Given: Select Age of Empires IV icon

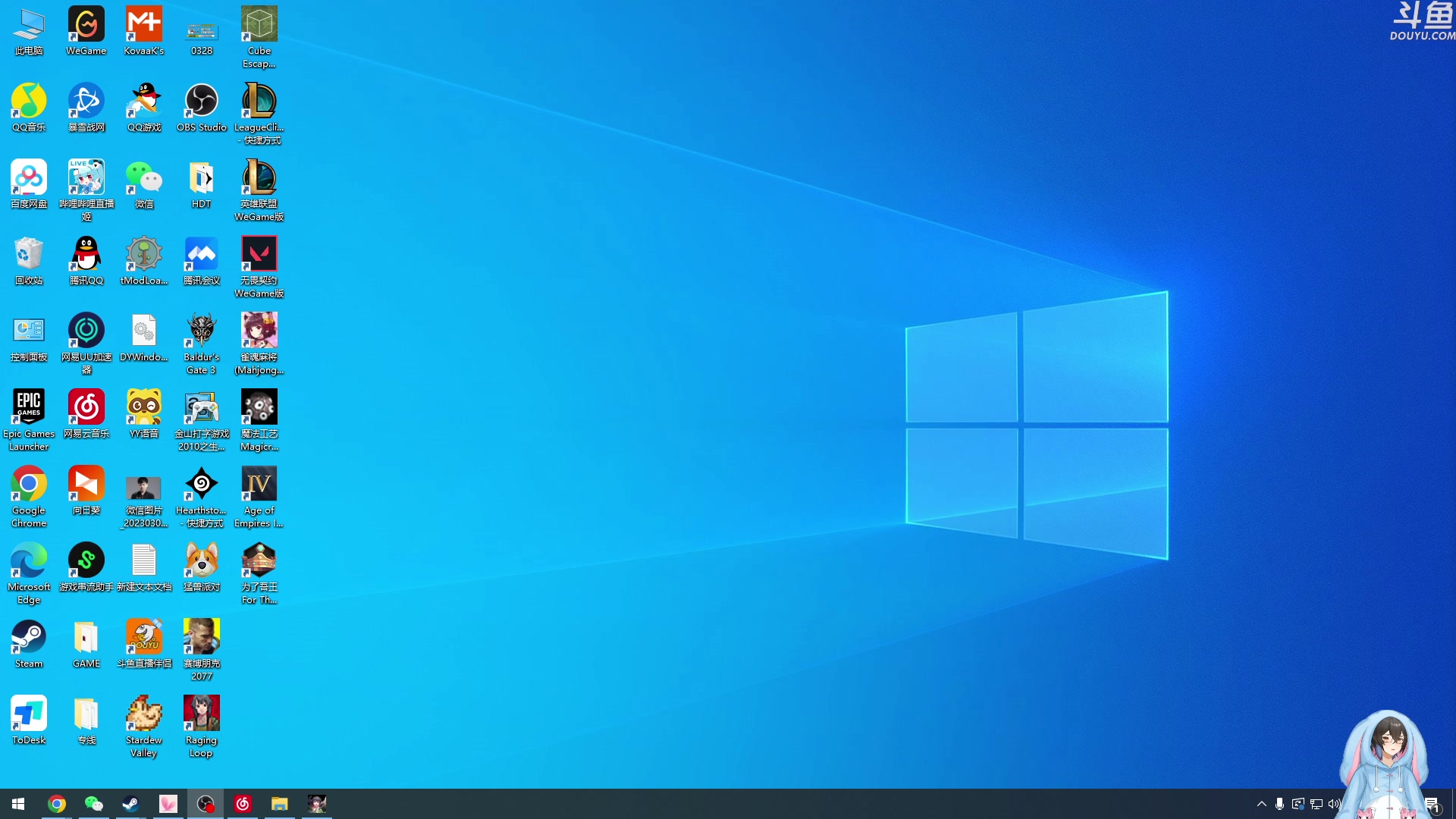Looking at the screenshot, I should point(259,497).
